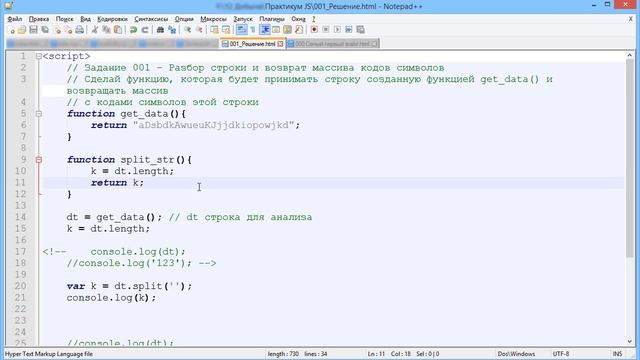Toggle INS insert mode in status bar
Viewport: 640px width, 360px height.
pyautogui.click(x=617, y=354)
